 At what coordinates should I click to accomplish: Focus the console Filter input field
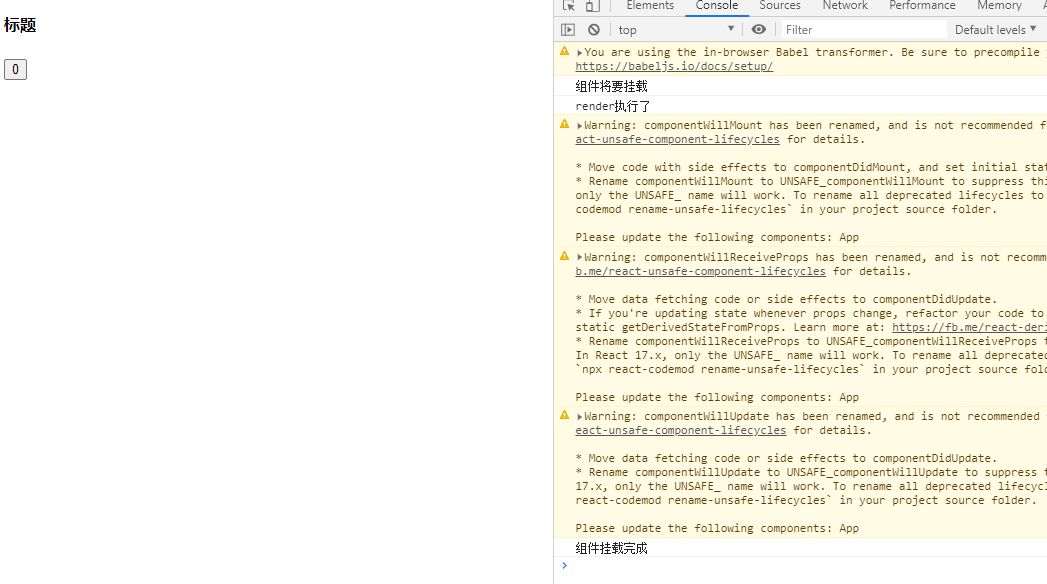tap(863, 29)
